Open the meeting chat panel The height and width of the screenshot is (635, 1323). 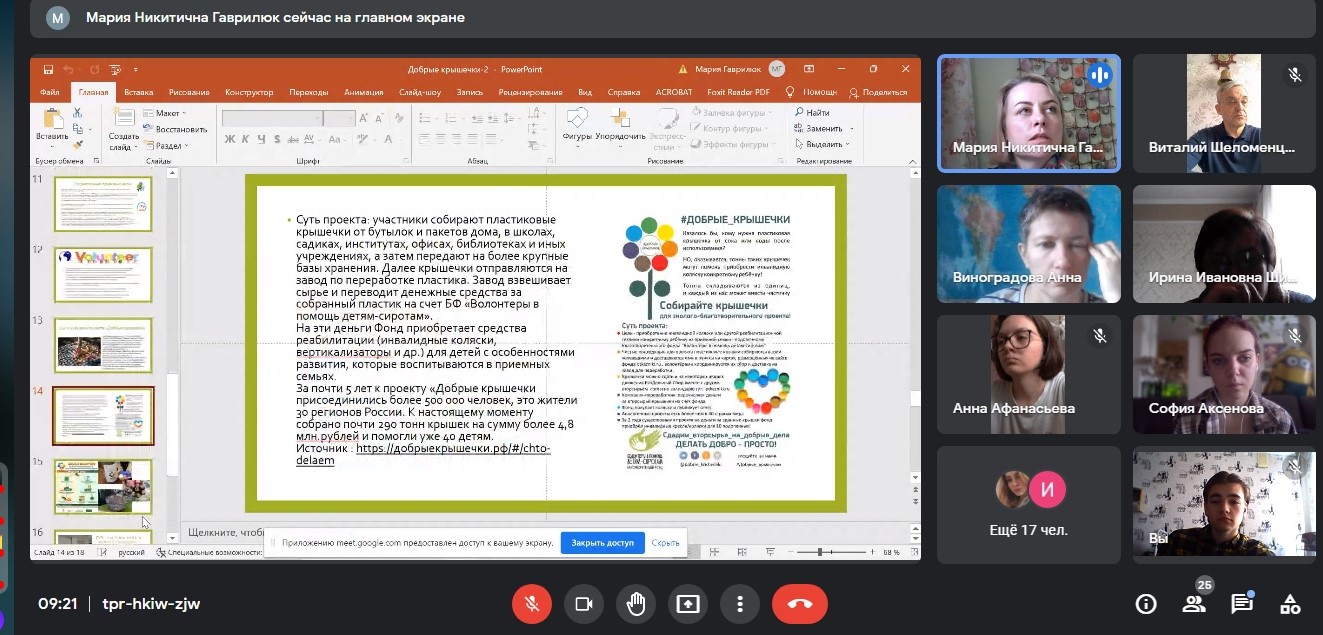click(x=1242, y=604)
